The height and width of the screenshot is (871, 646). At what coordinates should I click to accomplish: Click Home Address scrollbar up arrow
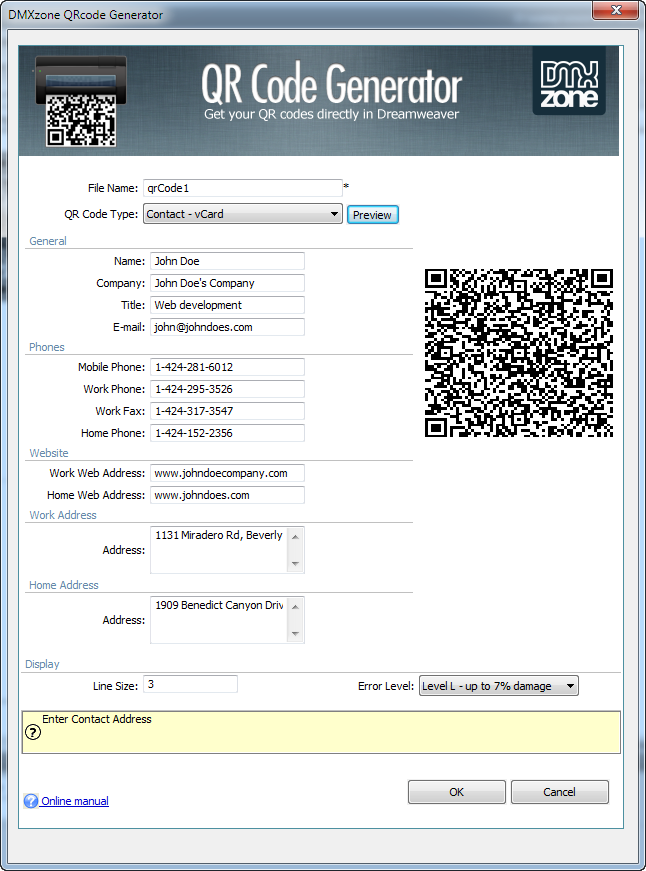click(x=296, y=606)
